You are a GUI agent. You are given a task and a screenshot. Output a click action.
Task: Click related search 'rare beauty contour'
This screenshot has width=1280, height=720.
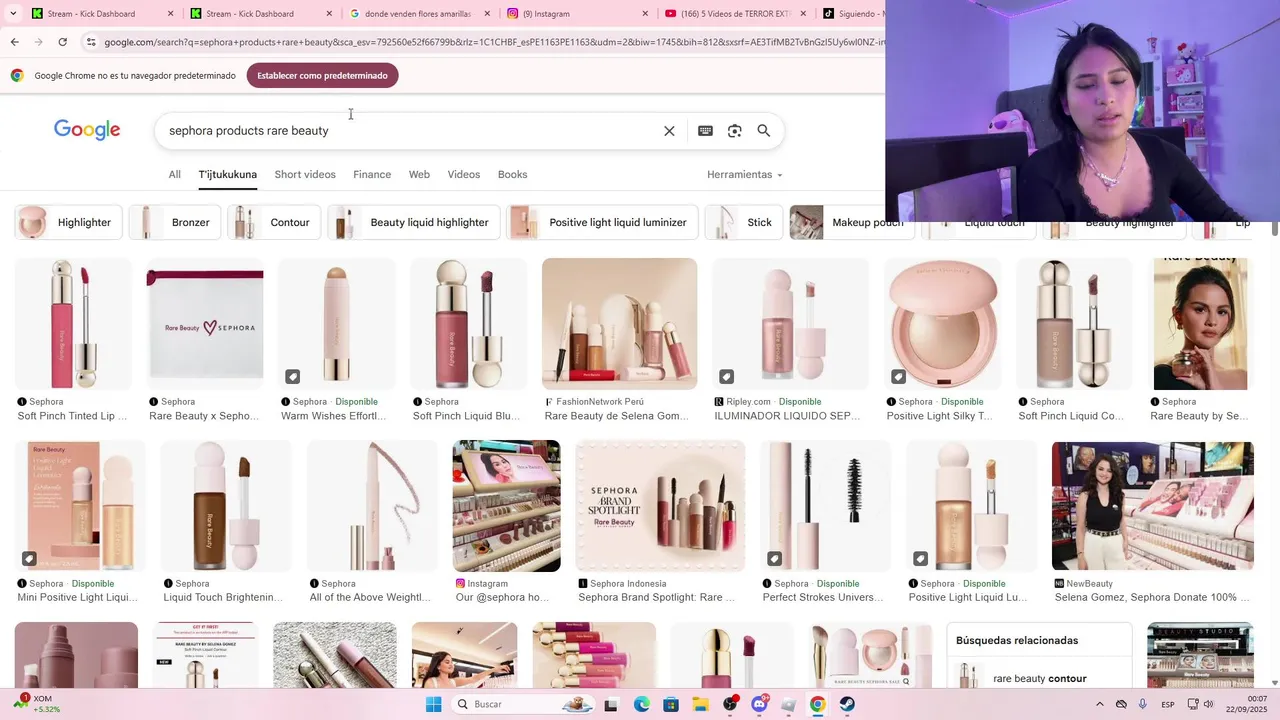(1040, 678)
